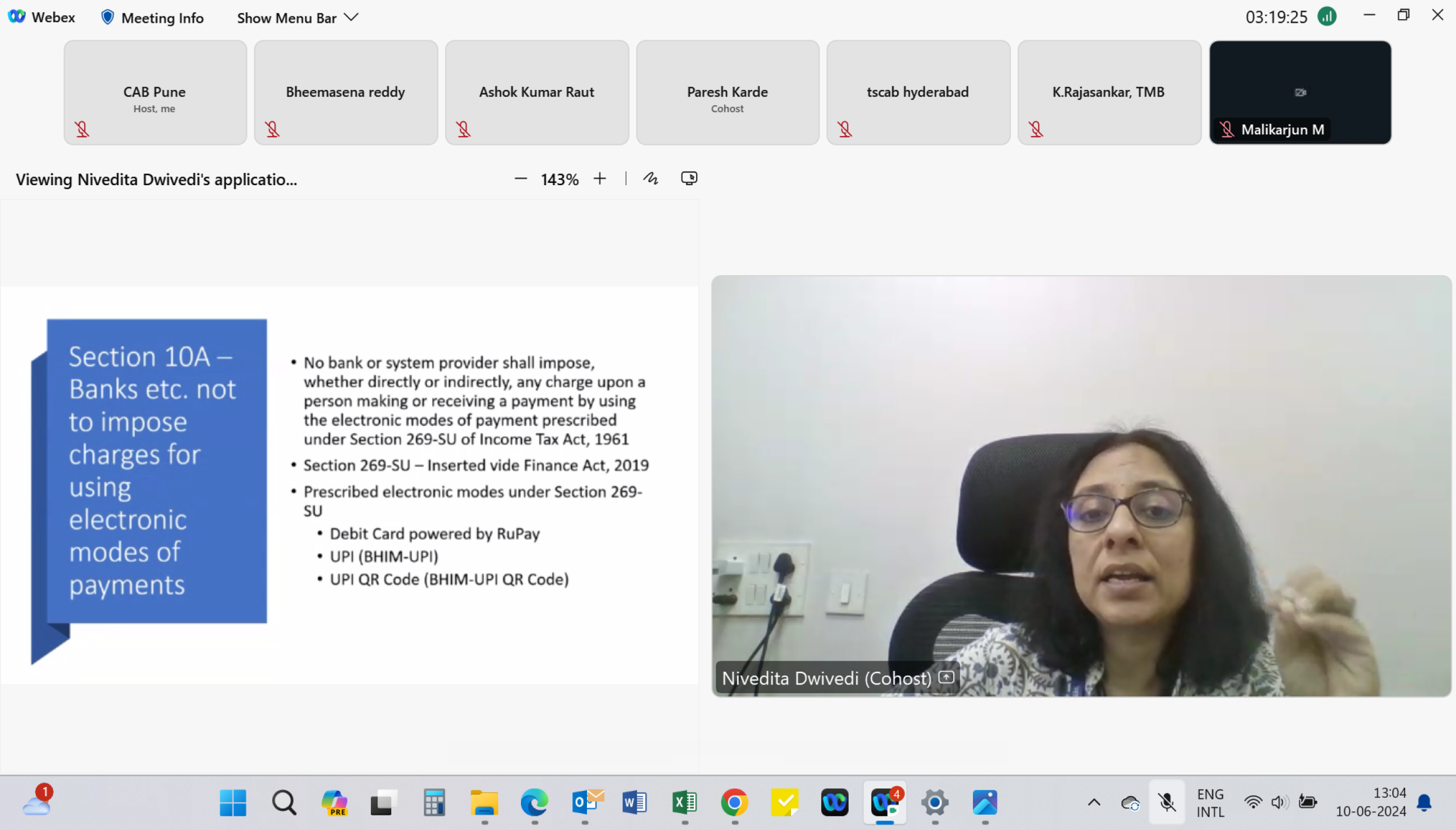Click the annotate pen icon

pyautogui.click(x=651, y=178)
